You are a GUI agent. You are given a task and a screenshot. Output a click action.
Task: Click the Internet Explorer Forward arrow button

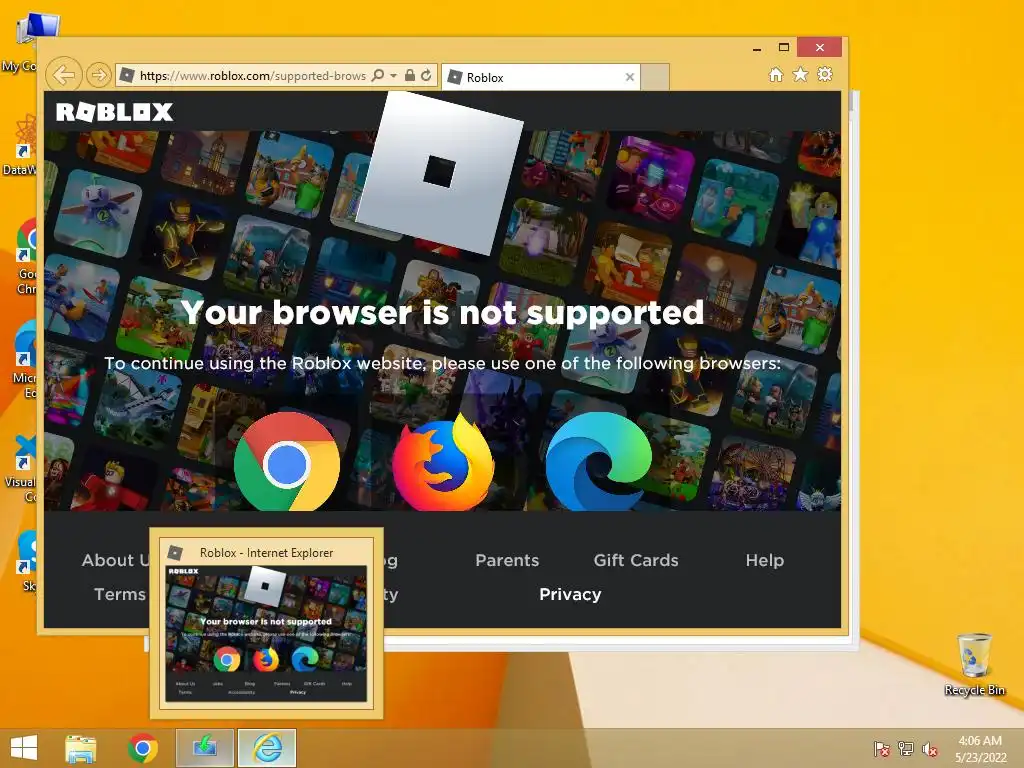99,76
